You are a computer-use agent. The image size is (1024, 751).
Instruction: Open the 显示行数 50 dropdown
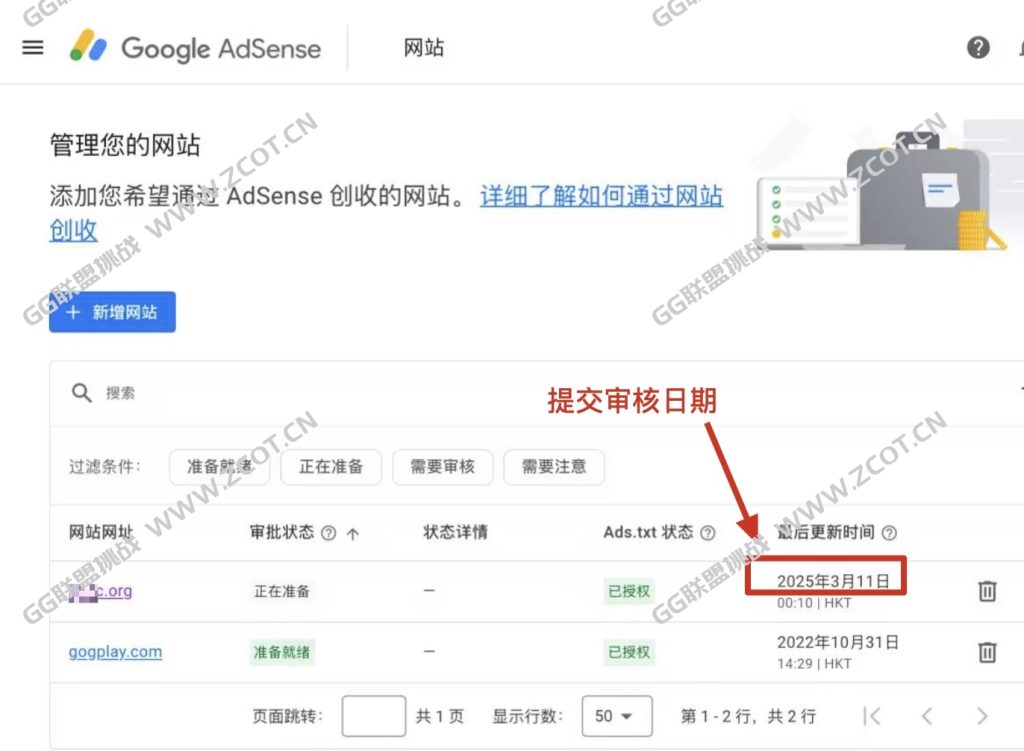[x=616, y=716]
